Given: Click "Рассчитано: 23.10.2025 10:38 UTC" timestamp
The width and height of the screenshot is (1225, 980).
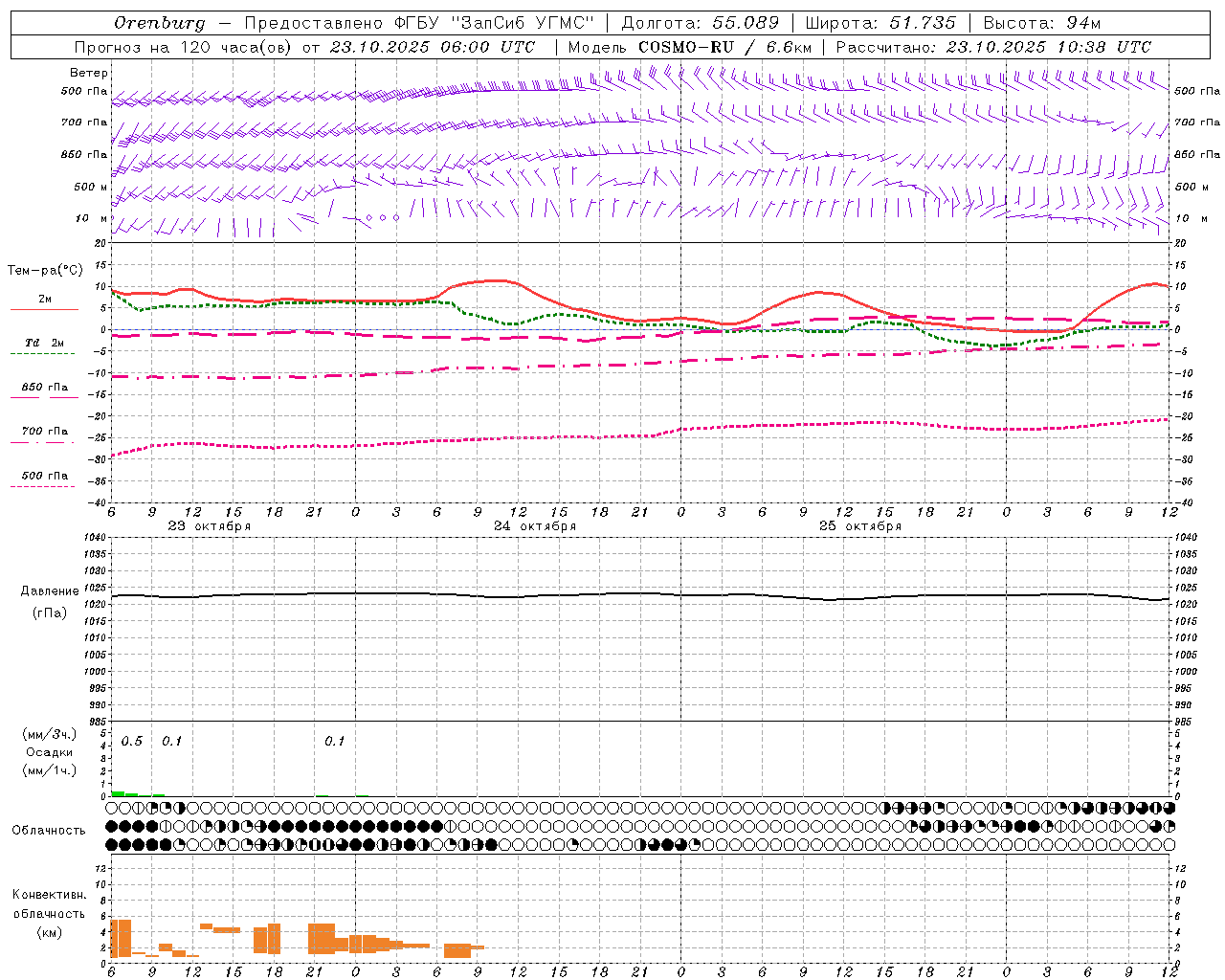Looking at the screenshot, I should pos(993,47).
